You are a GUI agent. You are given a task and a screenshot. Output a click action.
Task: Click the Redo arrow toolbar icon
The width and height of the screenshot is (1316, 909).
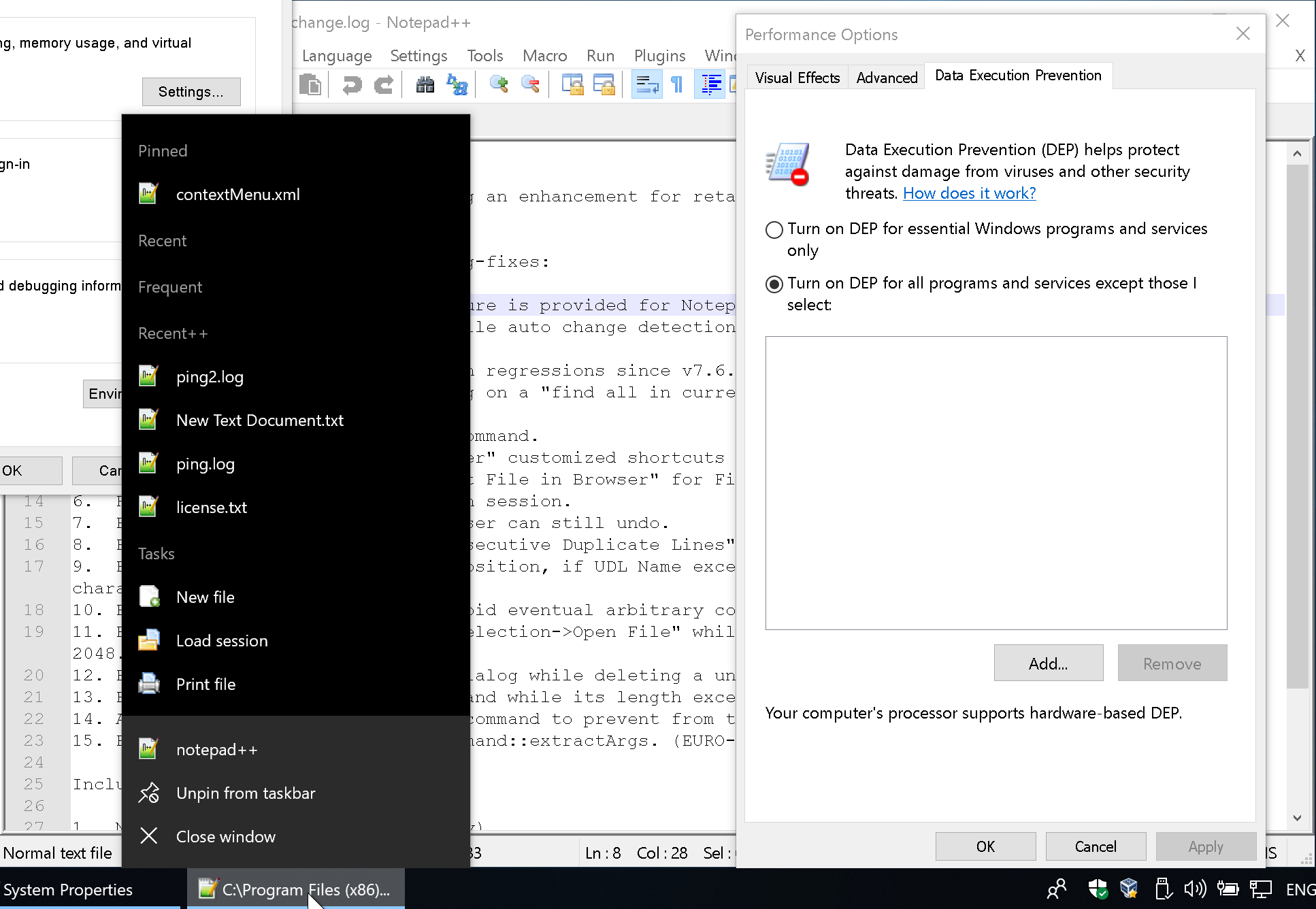(384, 85)
